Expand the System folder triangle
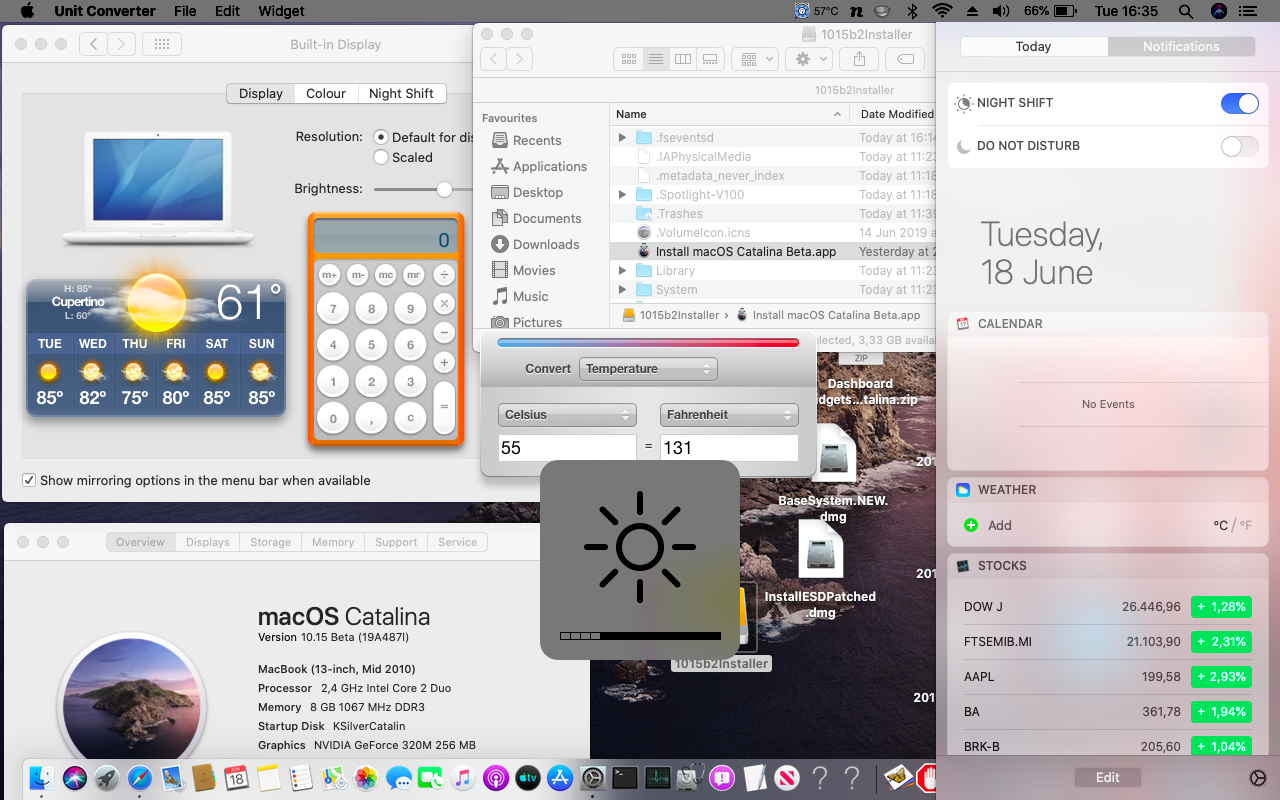 [622, 290]
